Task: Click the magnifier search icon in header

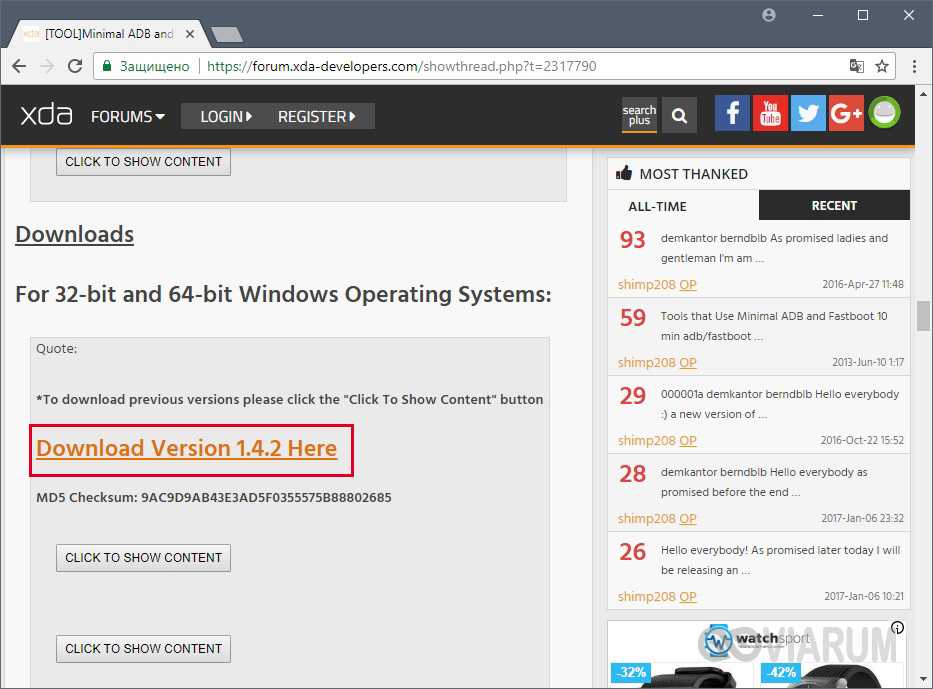Action: pos(679,115)
